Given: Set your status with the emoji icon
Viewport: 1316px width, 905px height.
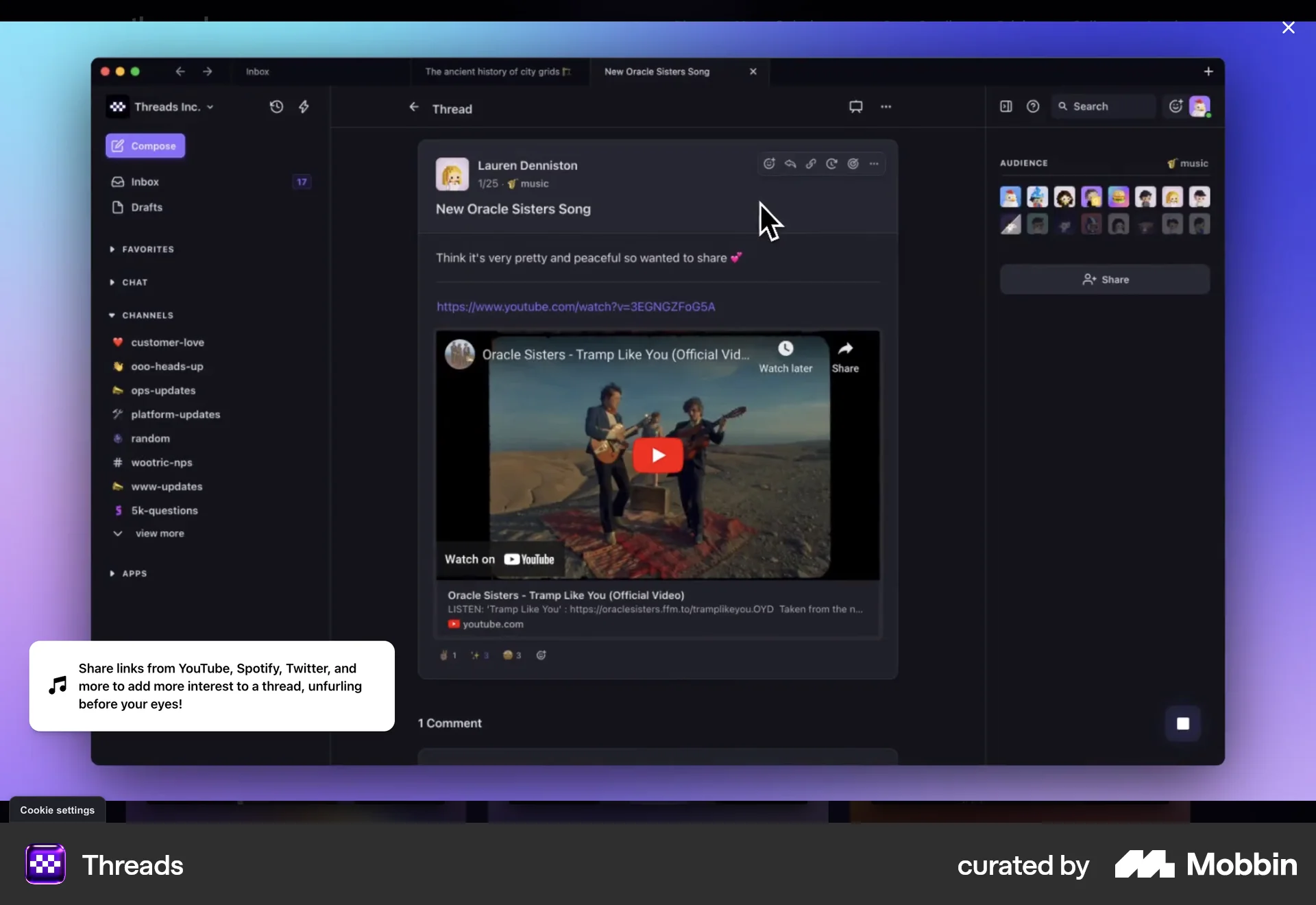Looking at the screenshot, I should 1175,106.
